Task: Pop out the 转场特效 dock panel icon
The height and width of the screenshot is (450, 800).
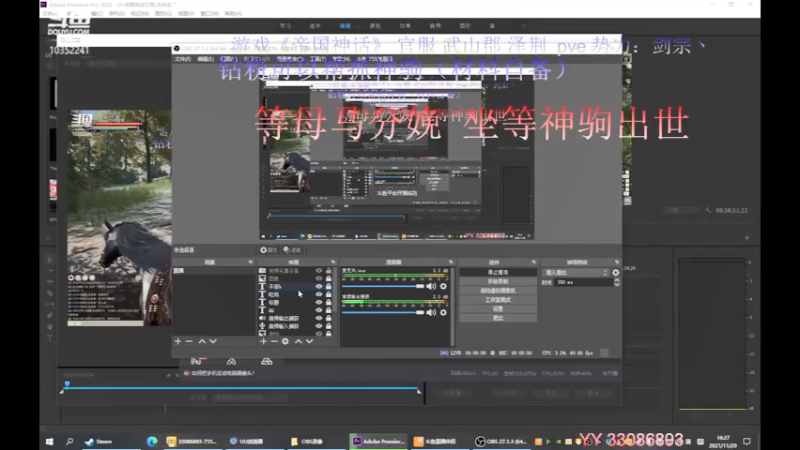Action: point(616,262)
